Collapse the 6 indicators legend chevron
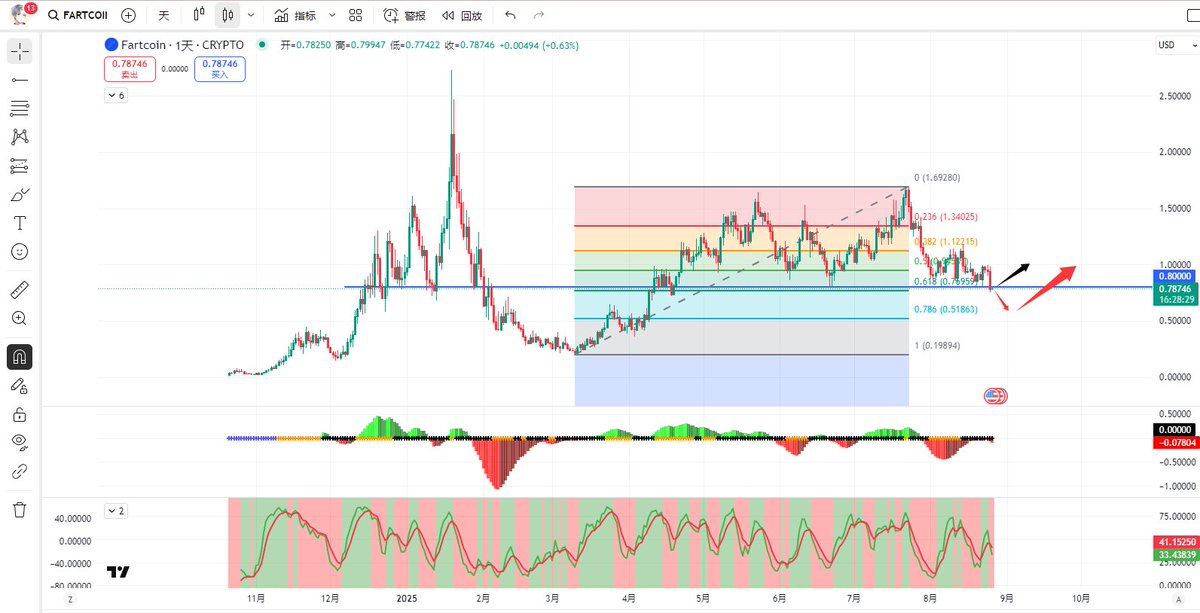 coord(115,96)
